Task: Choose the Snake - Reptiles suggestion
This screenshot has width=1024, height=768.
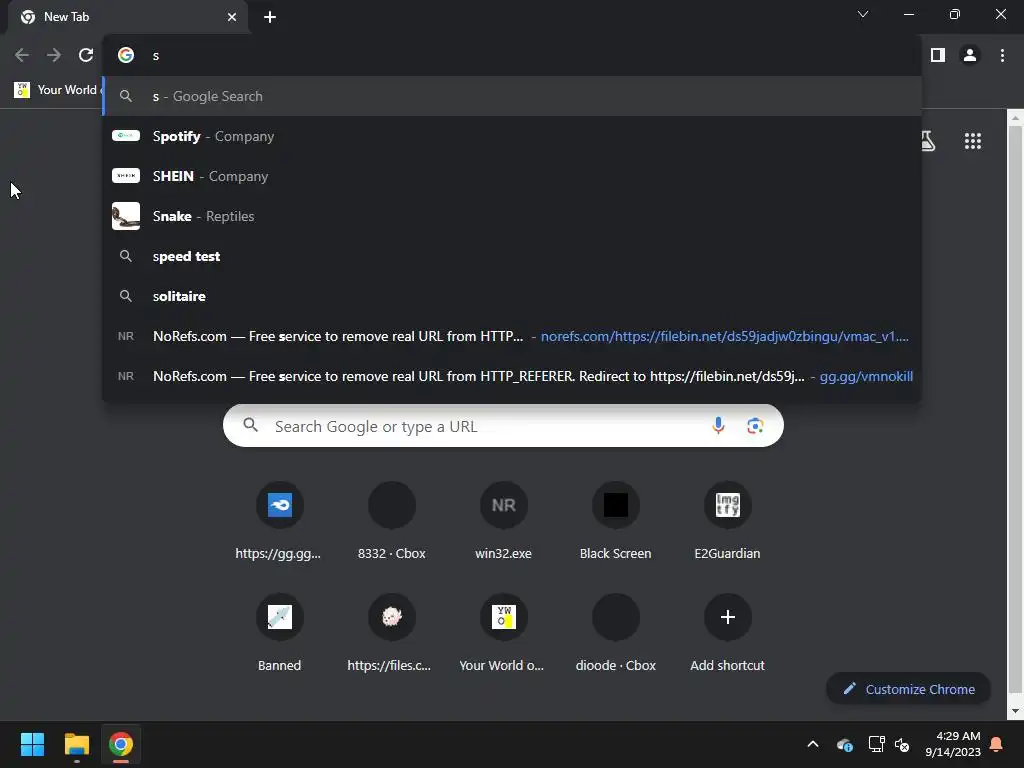Action: (512, 216)
